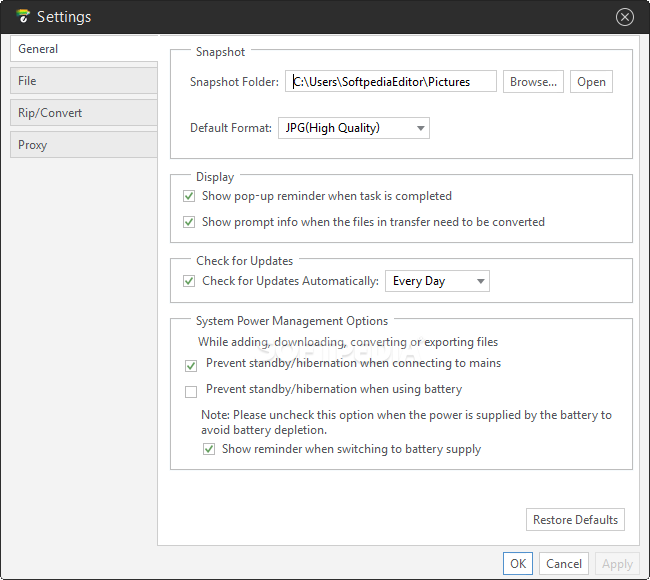Viewport: 650px width, 580px height.
Task: Open the Rip/Convert tab
Action: click(84, 113)
